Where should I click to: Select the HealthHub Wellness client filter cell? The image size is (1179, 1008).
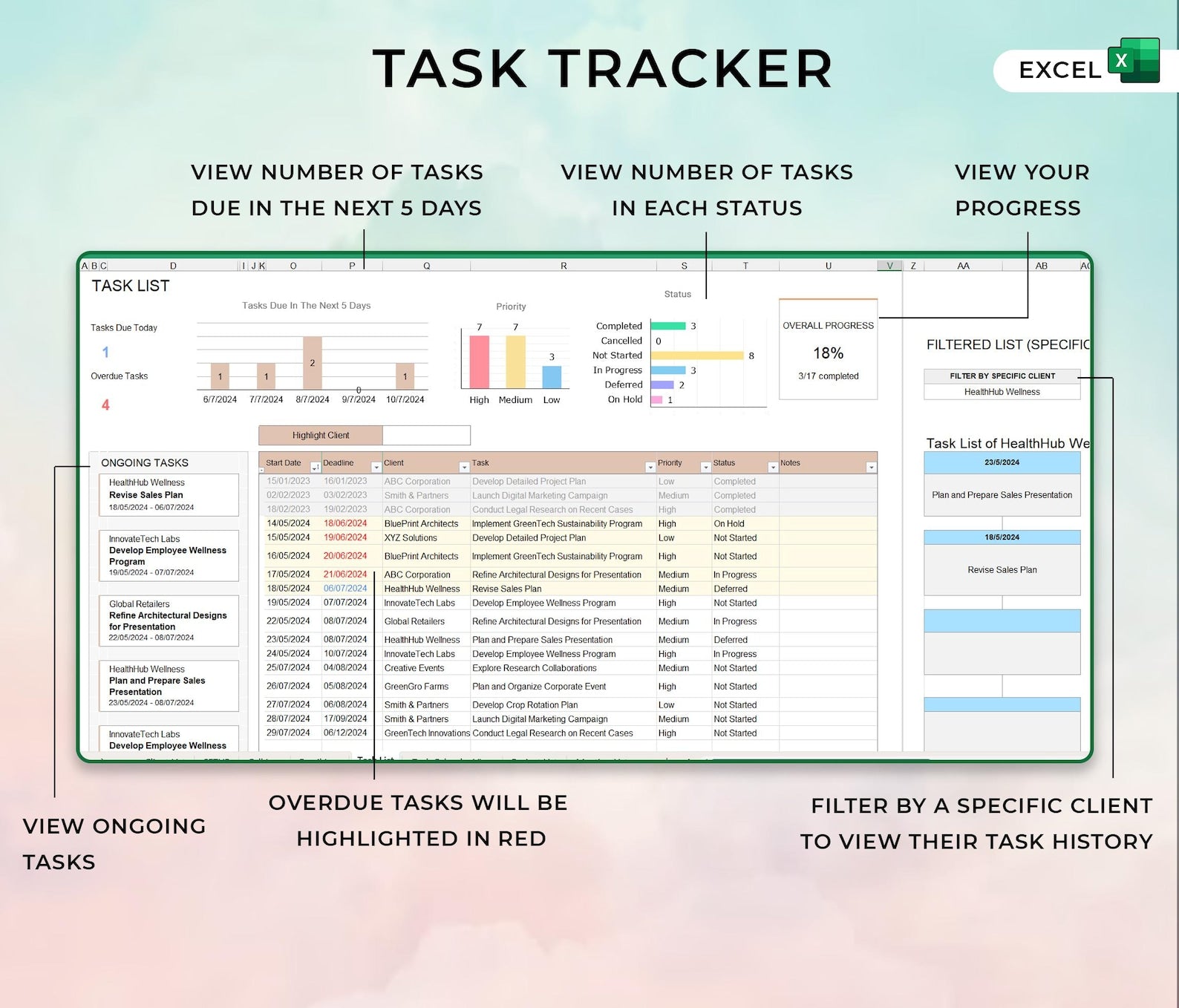click(x=1002, y=392)
